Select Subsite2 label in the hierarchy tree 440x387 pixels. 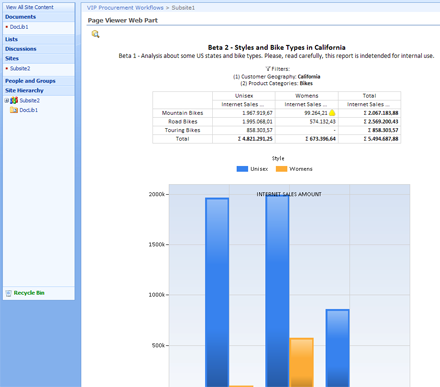pyautogui.click(x=30, y=100)
